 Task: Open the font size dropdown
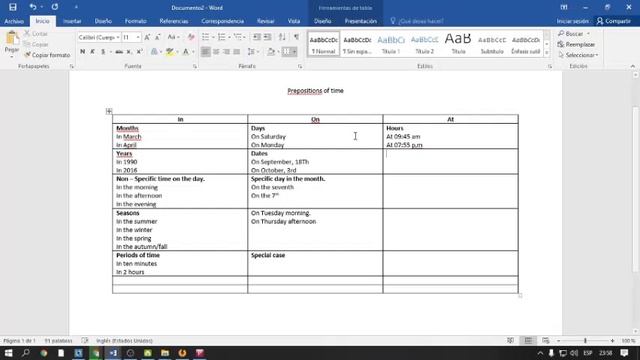tap(138, 38)
